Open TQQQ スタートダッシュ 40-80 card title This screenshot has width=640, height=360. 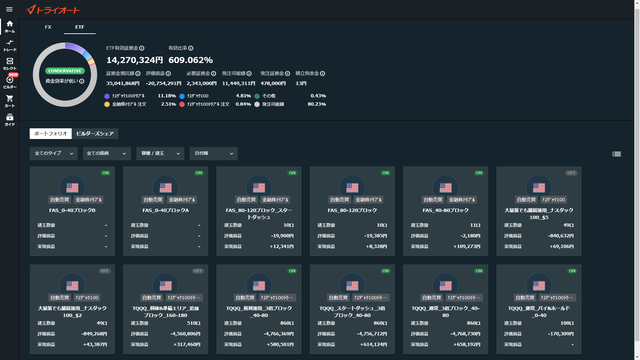tap(352, 311)
